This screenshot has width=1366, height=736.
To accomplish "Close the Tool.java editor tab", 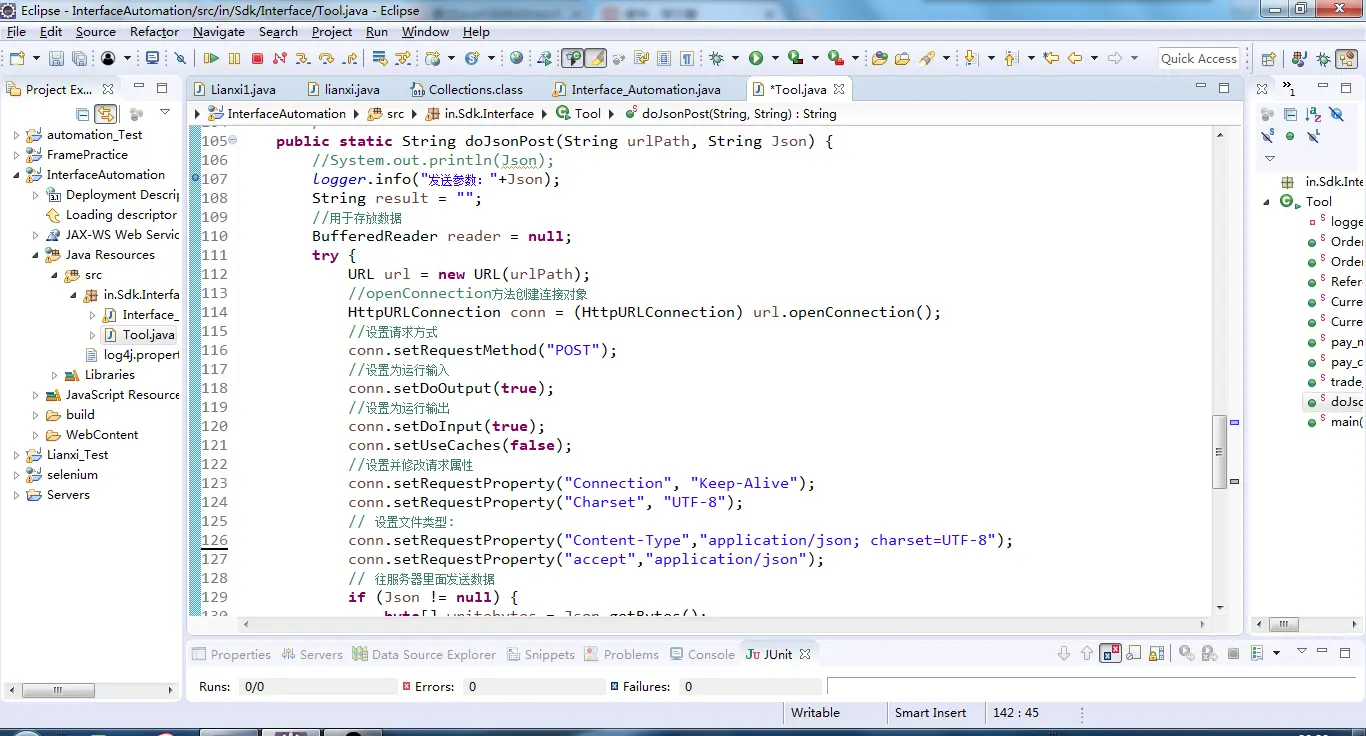I will click(839, 89).
